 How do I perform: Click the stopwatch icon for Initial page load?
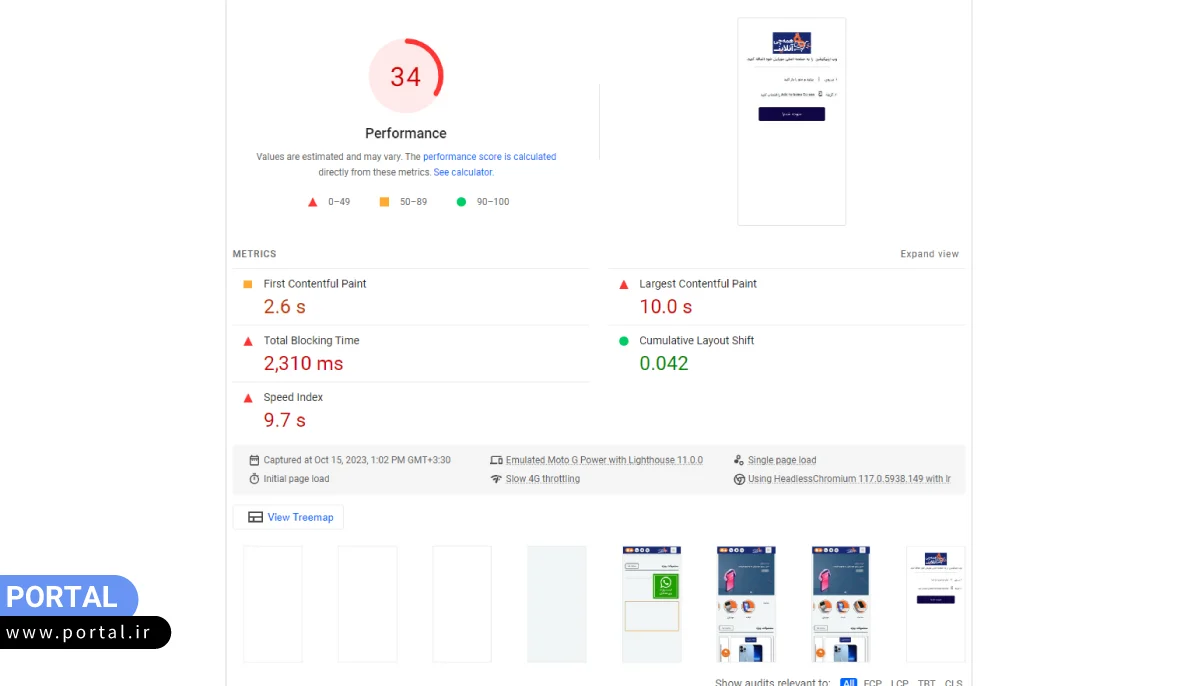255,478
